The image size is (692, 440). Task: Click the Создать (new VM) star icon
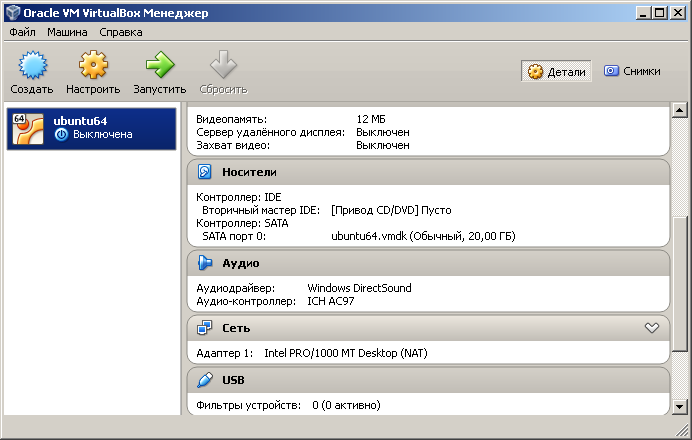[32, 65]
